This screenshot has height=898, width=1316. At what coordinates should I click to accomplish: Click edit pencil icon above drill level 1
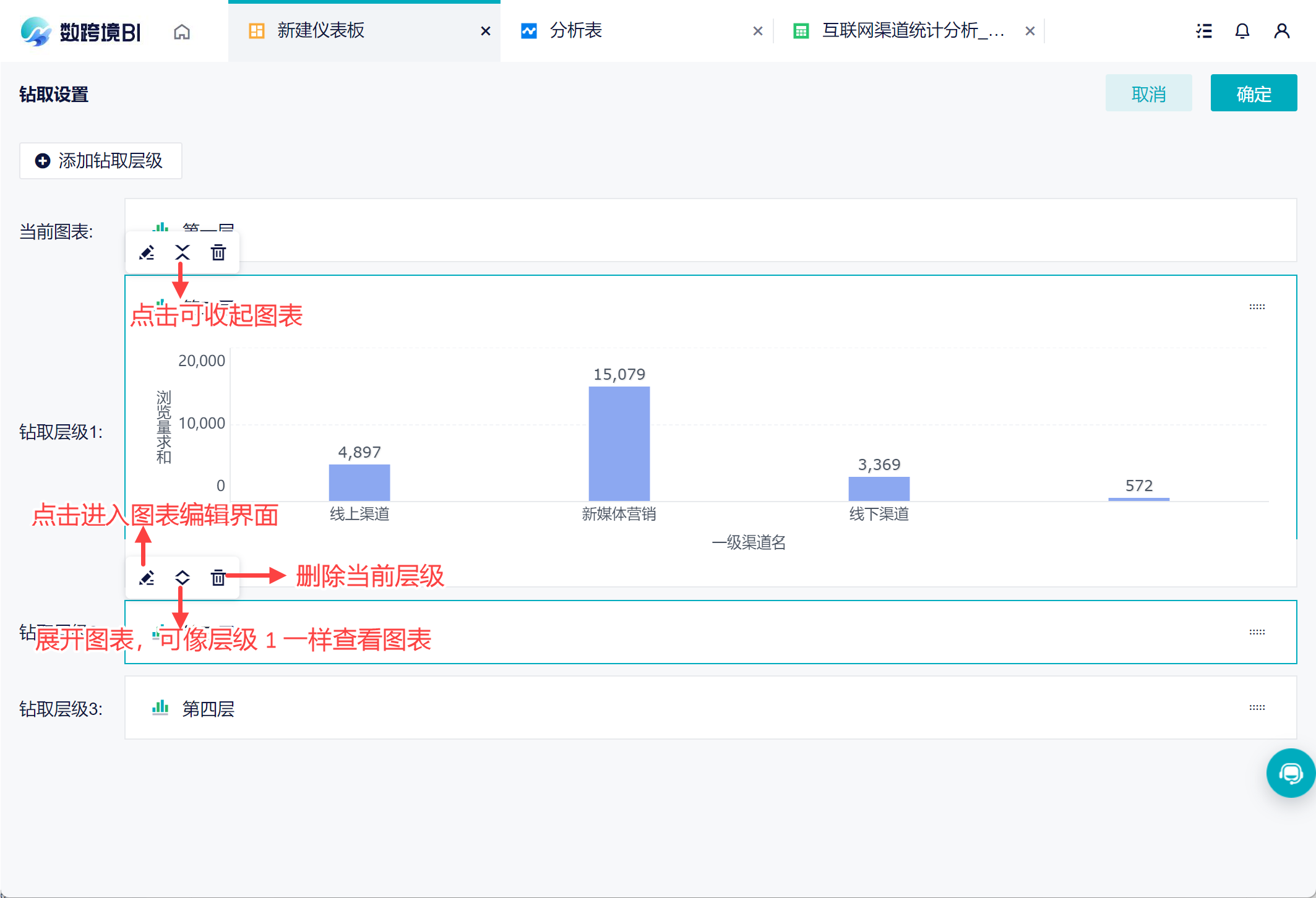(147, 252)
